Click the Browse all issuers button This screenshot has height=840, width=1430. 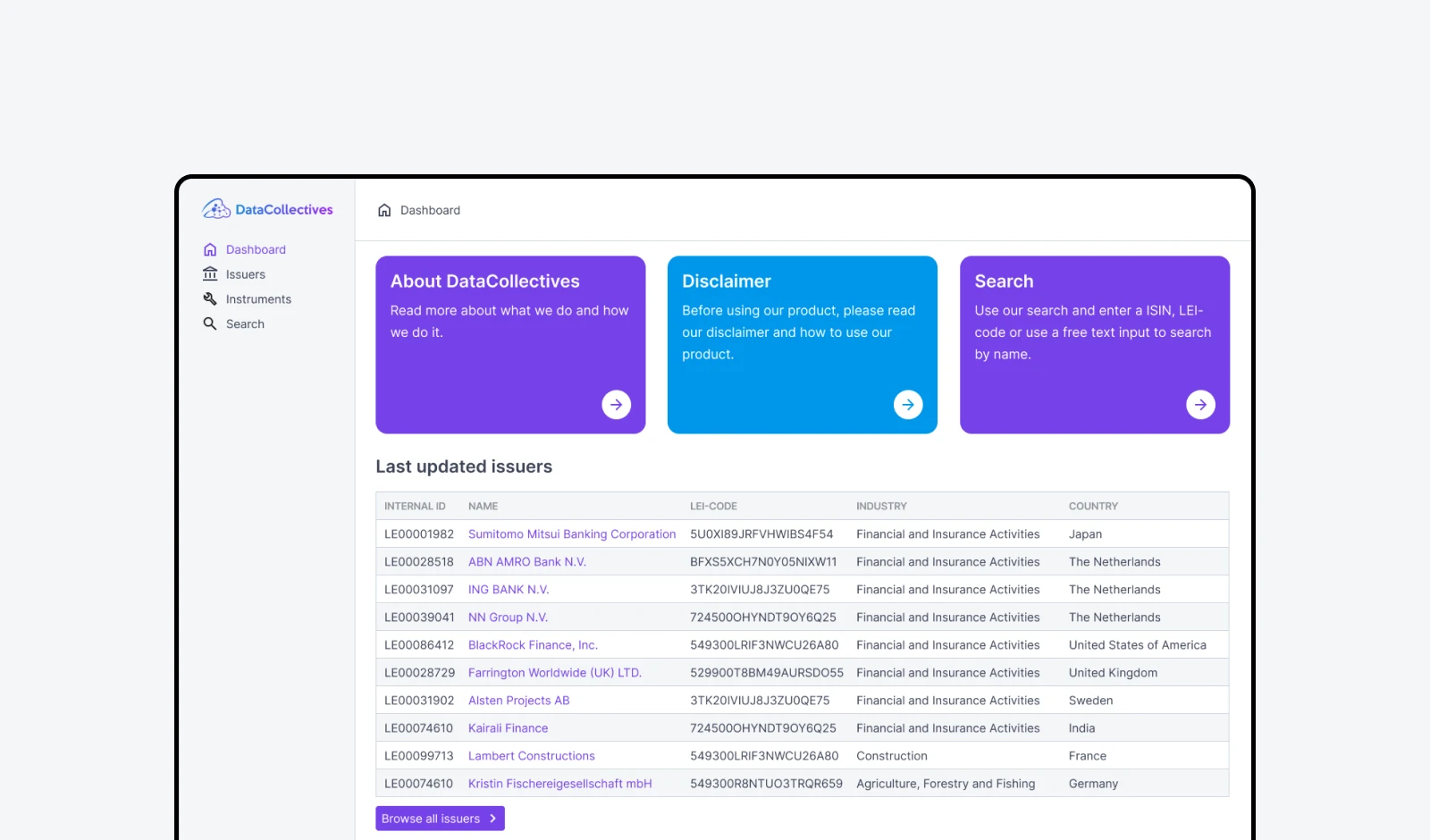coord(440,819)
